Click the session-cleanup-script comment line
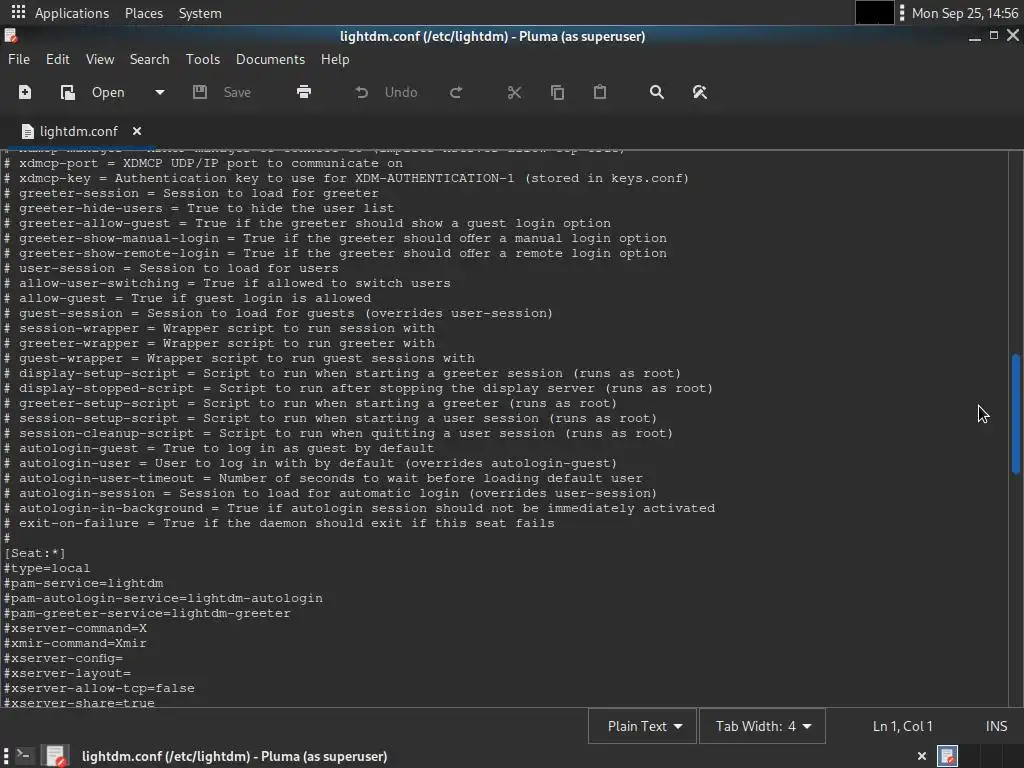Screen dimensions: 1024x768 click(x=338, y=433)
